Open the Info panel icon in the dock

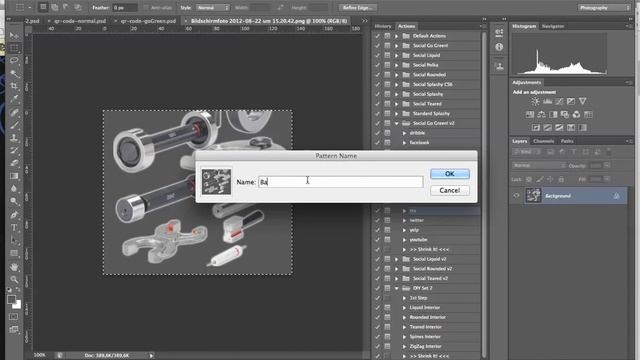(499, 47)
